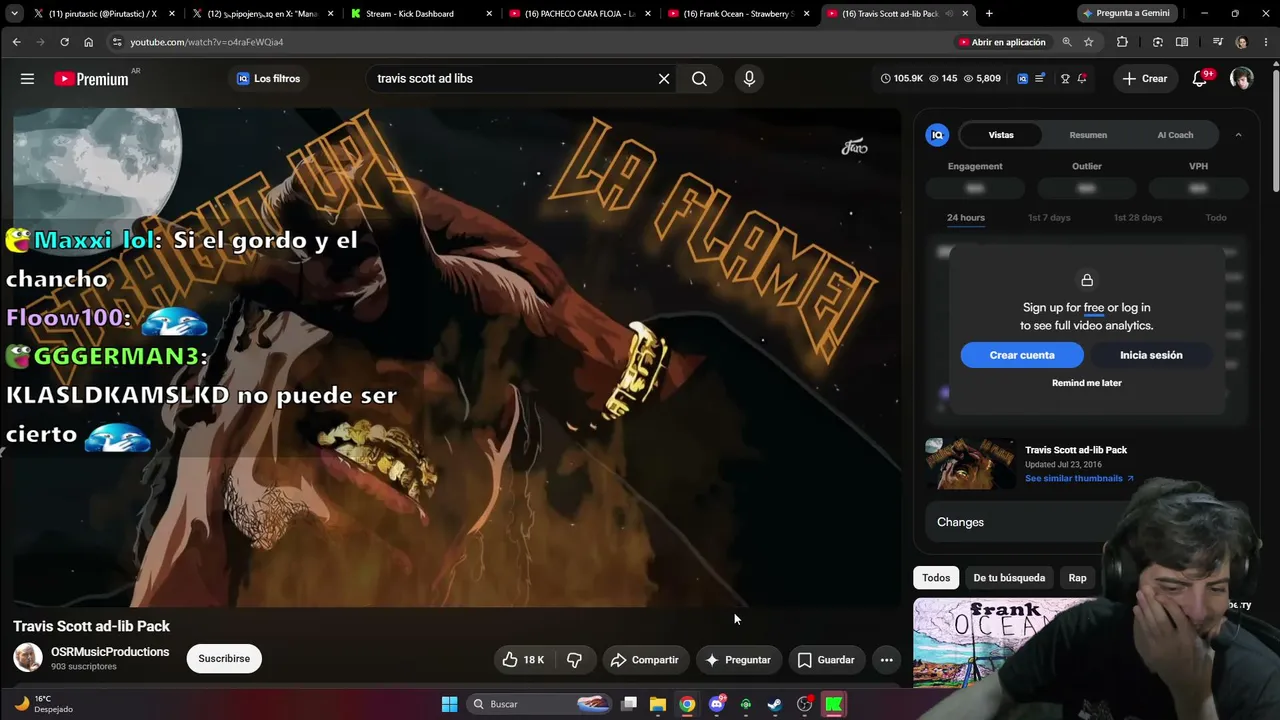Click the Preguntar ask button
Image resolution: width=1280 pixels, height=720 pixels.
737,660
